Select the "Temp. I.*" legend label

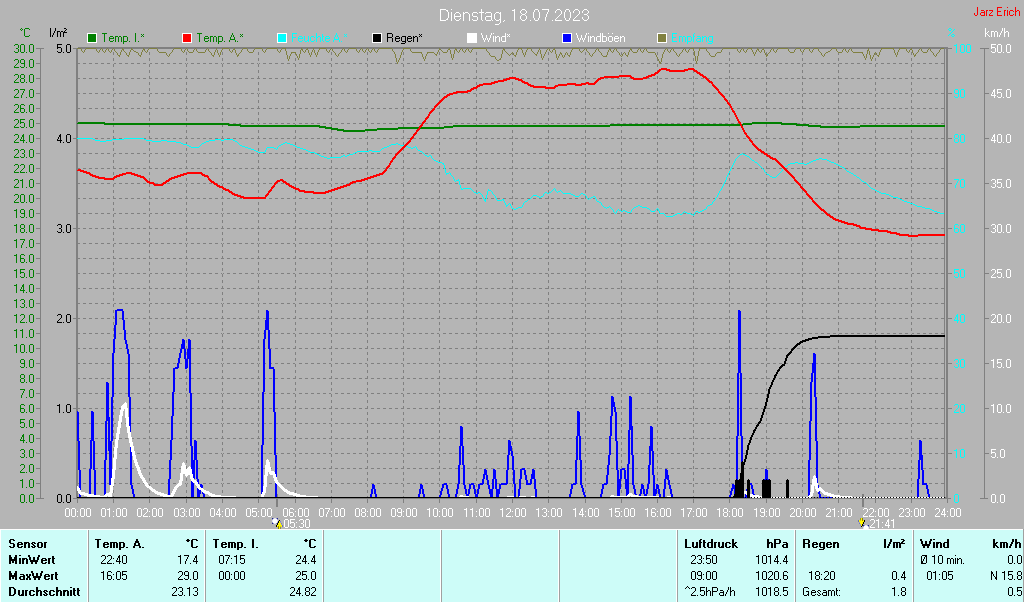pyautogui.click(x=123, y=39)
